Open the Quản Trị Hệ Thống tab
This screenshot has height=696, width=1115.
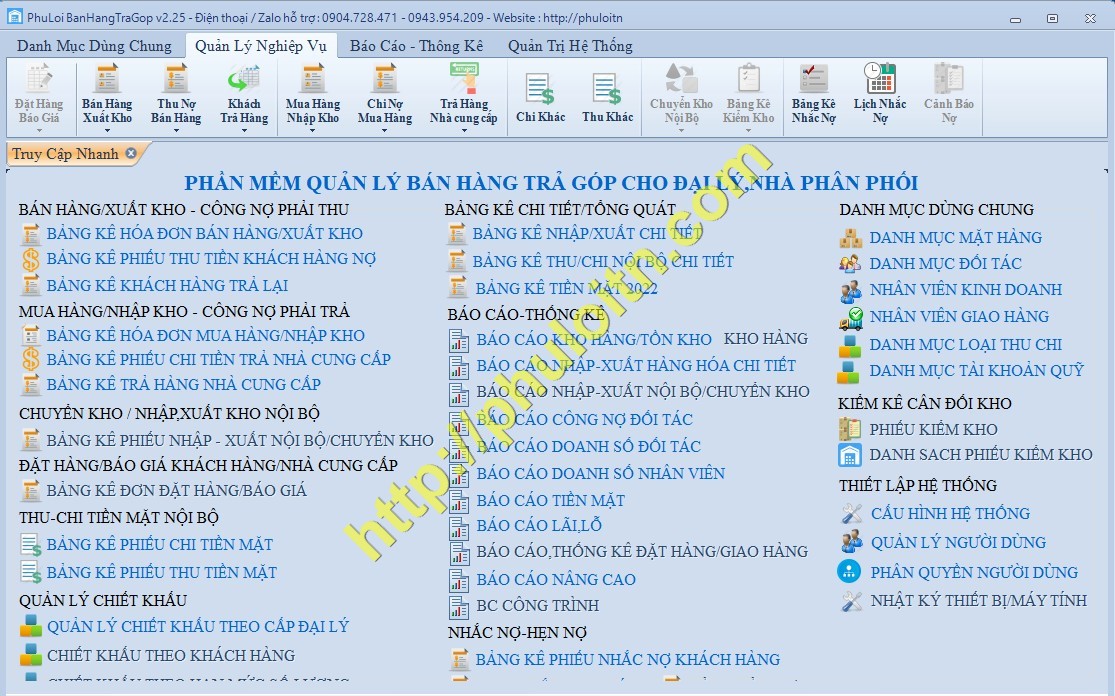click(x=570, y=45)
